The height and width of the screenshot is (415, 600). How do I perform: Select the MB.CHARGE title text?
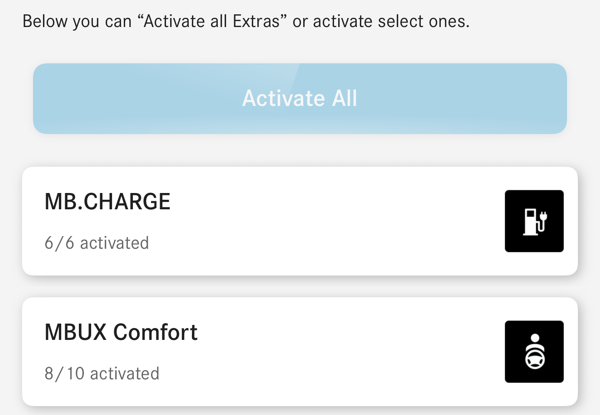108,202
